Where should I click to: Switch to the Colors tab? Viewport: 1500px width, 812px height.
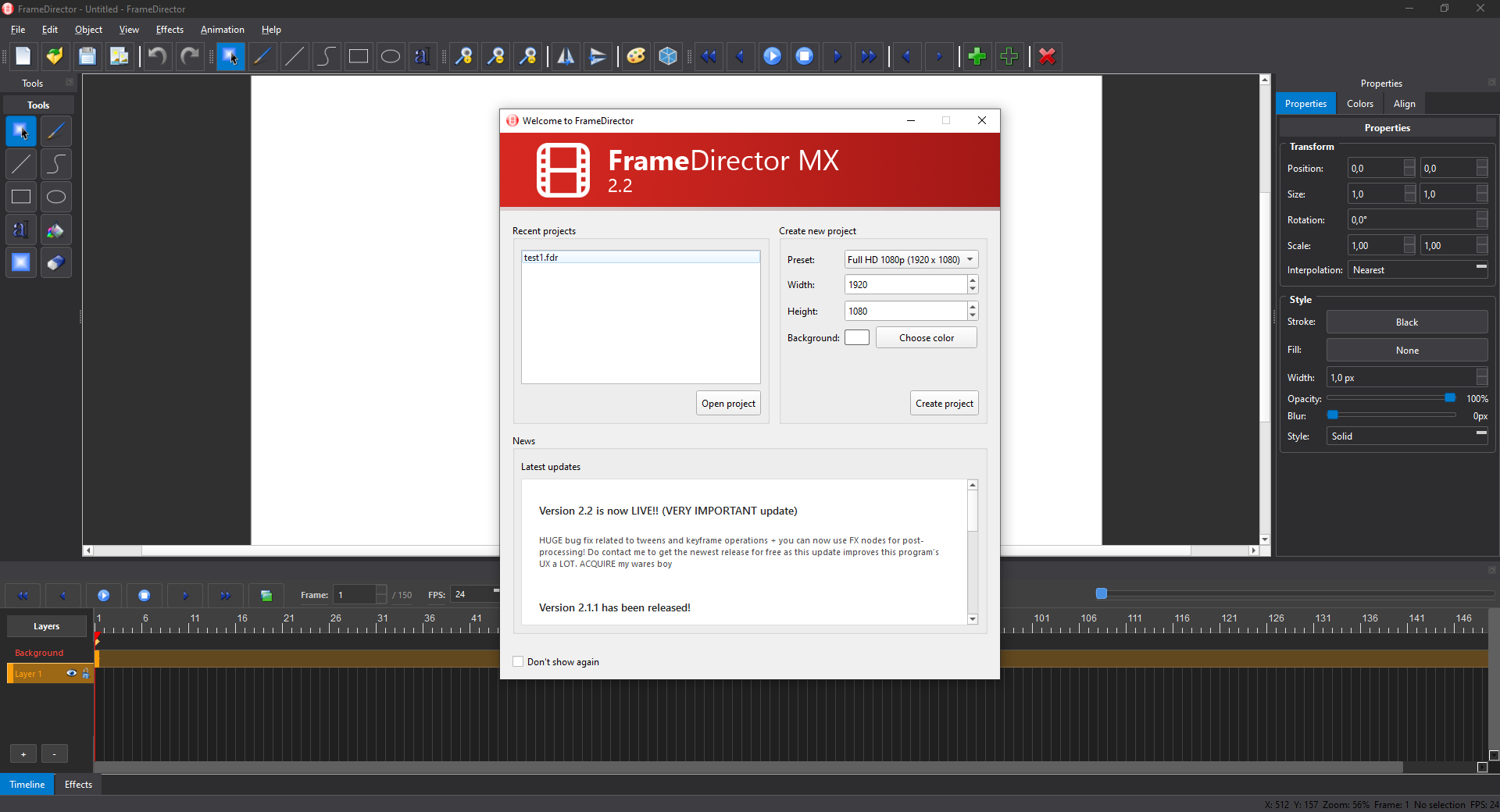coord(1360,104)
